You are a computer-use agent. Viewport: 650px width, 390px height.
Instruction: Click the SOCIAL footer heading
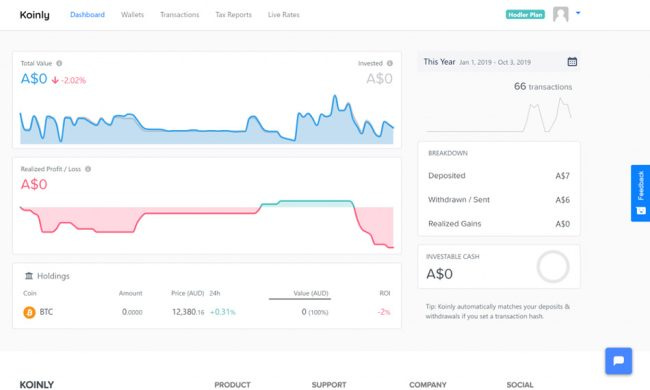pos(520,385)
